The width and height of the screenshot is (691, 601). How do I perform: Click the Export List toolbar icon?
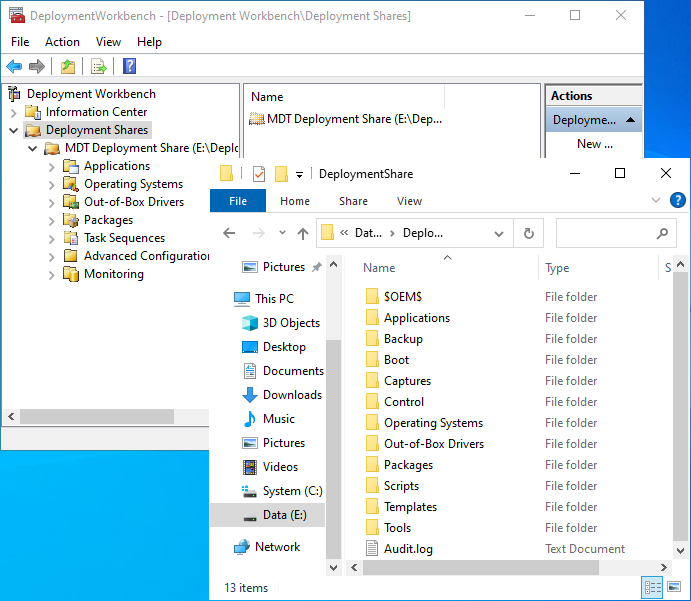click(x=98, y=67)
